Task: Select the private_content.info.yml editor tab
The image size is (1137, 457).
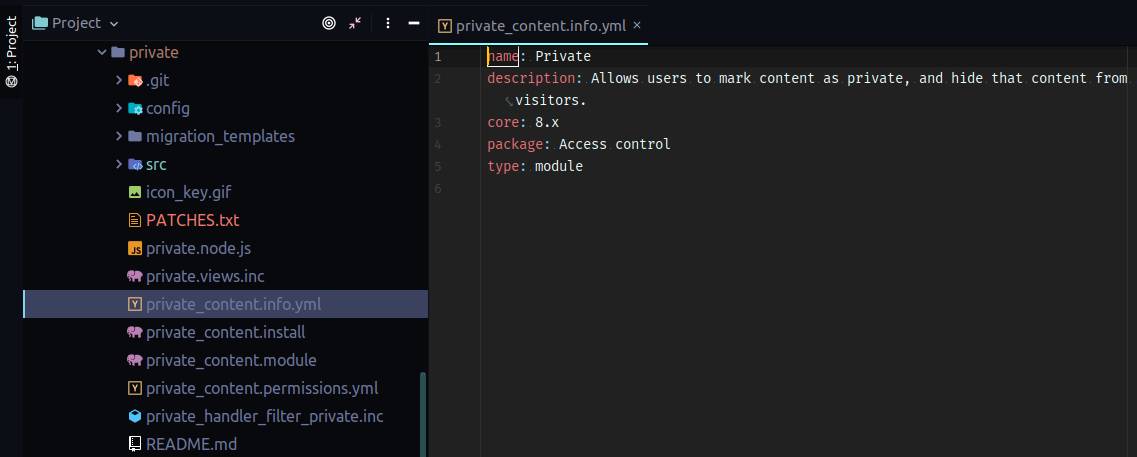Action: click(x=540, y=26)
